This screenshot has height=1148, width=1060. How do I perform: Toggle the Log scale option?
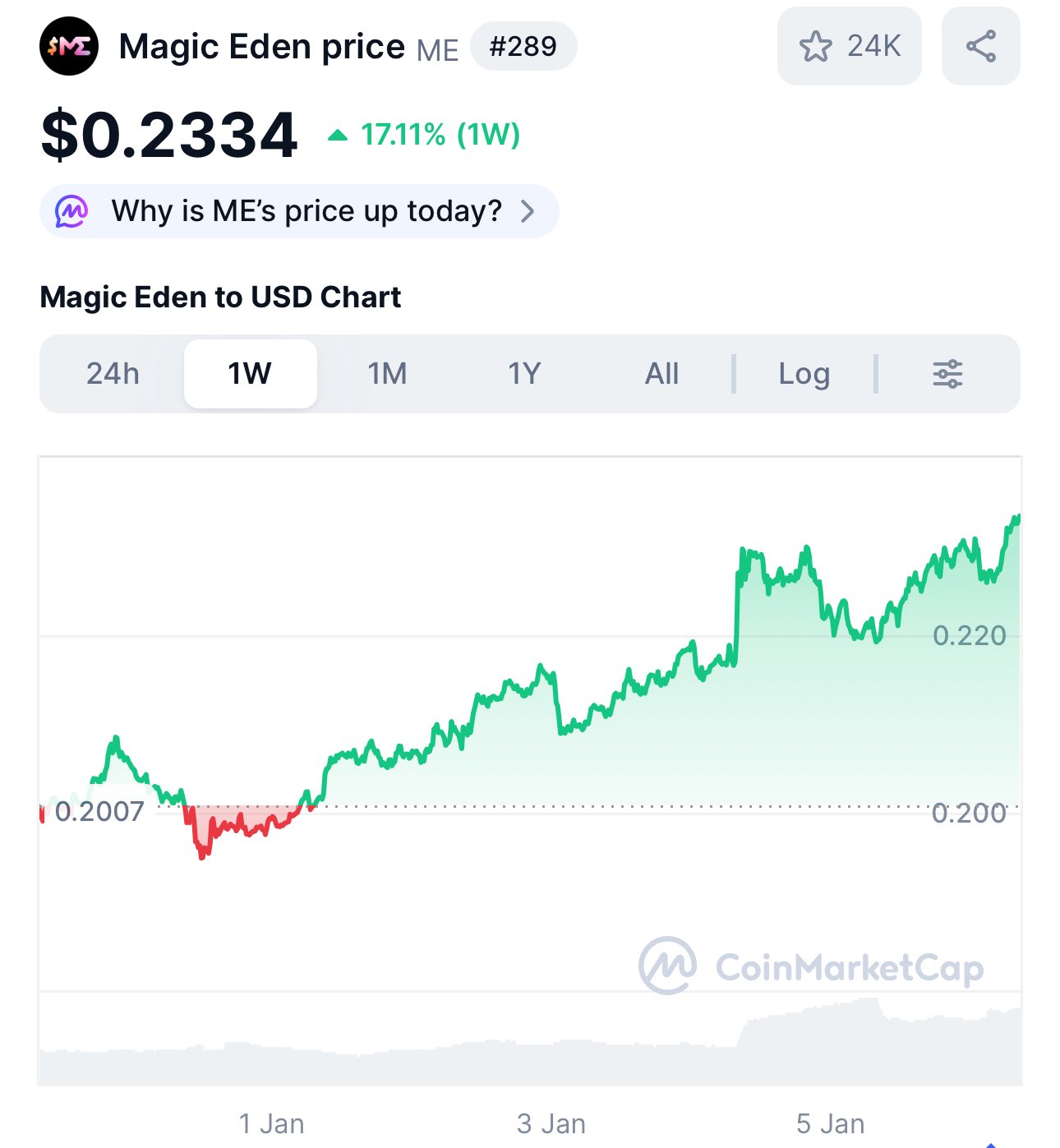click(x=804, y=374)
